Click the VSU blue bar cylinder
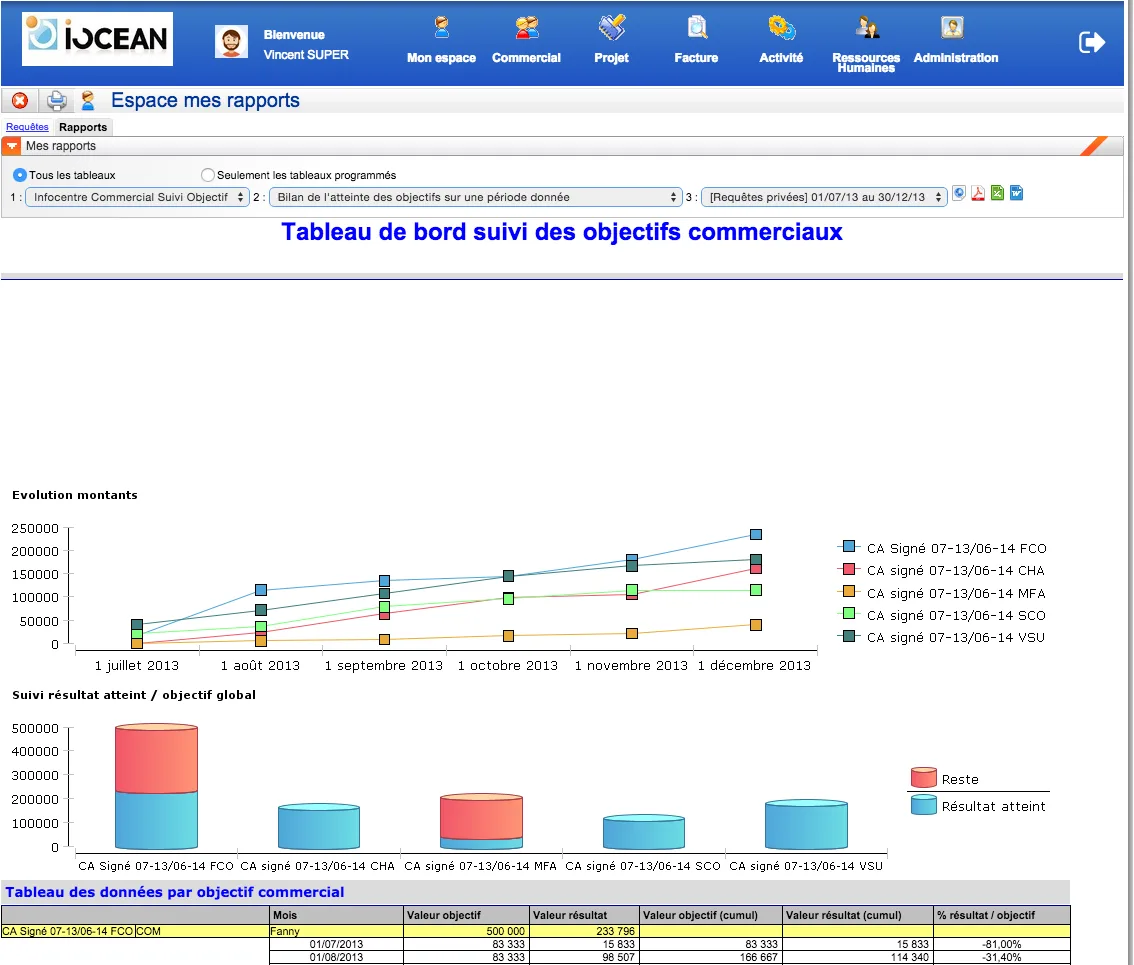 806,825
